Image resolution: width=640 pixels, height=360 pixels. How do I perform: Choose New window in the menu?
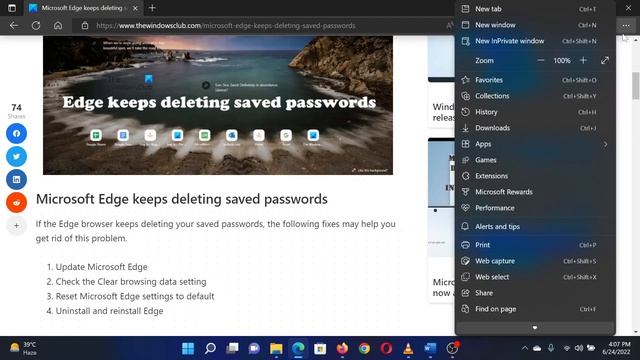coord(535,25)
